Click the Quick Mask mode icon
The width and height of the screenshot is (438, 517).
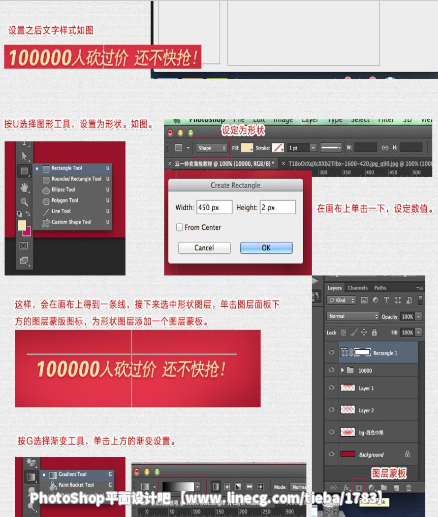[24, 246]
